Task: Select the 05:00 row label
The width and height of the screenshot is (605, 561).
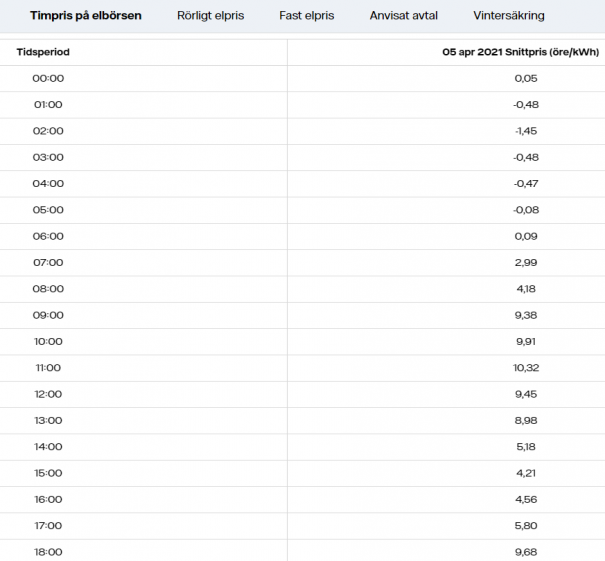Action: 48,210
